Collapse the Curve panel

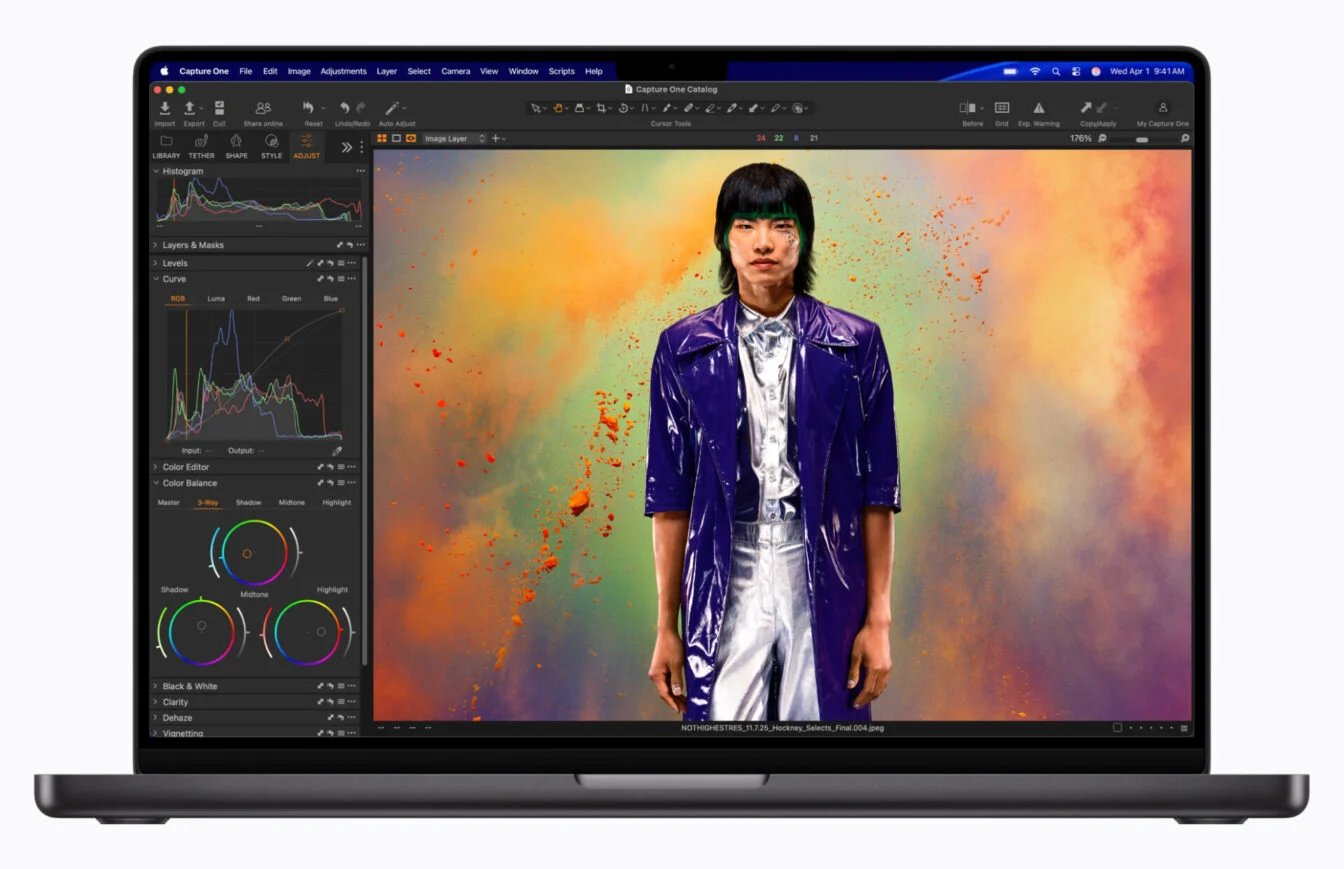pyautogui.click(x=155, y=279)
